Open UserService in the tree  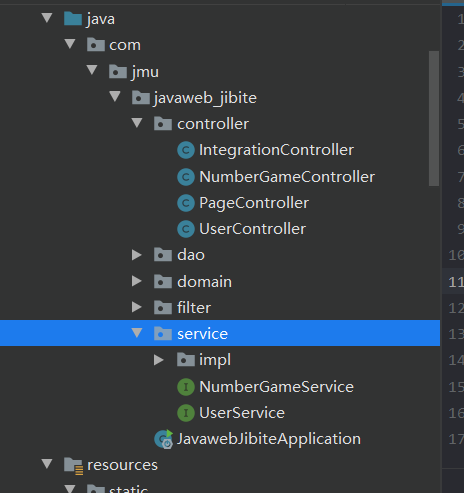click(x=242, y=413)
